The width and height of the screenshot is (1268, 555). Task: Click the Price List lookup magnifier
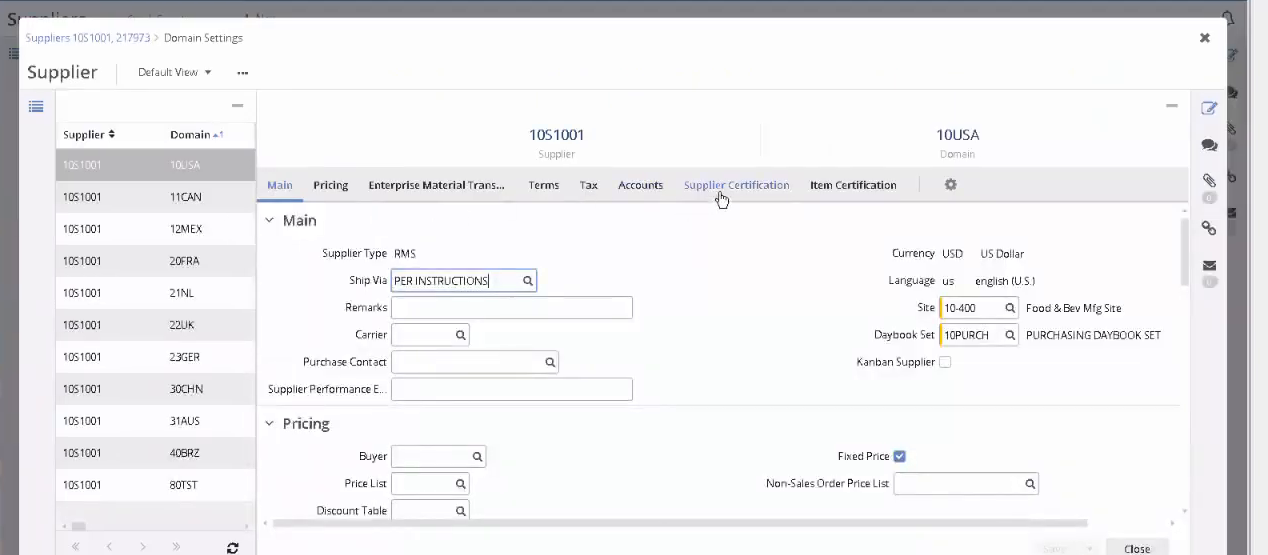(x=460, y=484)
